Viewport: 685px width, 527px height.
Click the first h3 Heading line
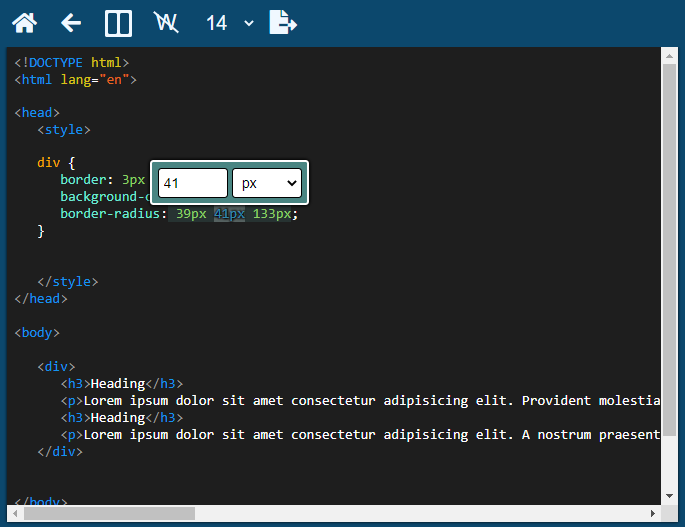click(x=122, y=384)
